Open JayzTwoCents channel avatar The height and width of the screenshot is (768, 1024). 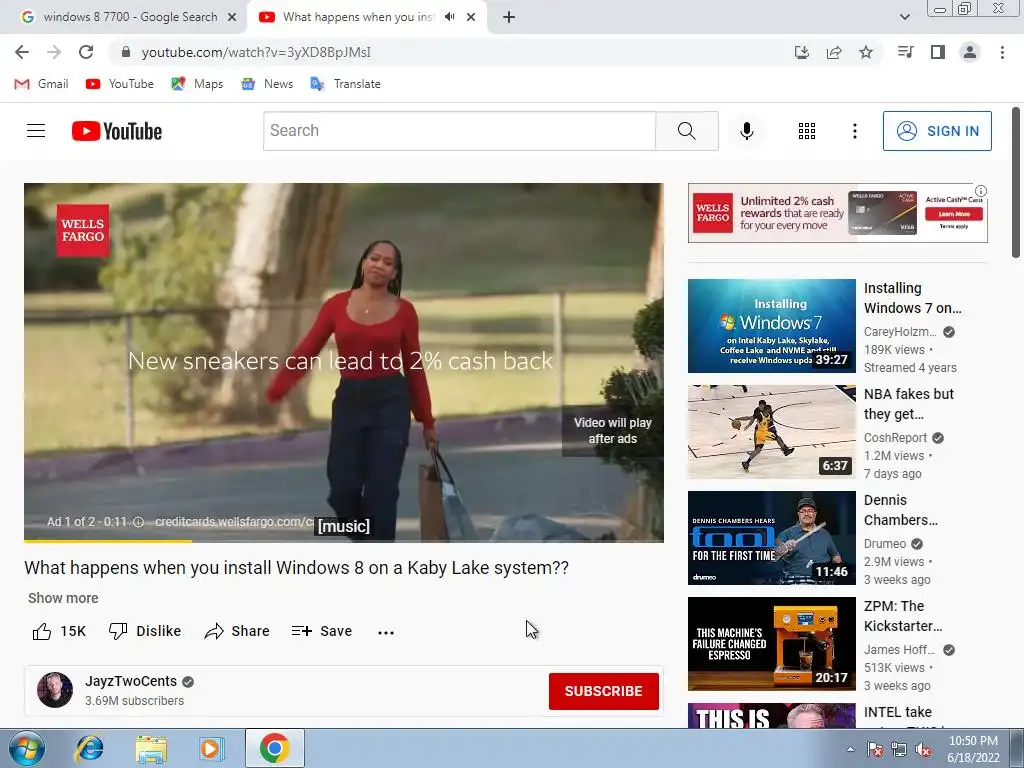pyautogui.click(x=55, y=690)
